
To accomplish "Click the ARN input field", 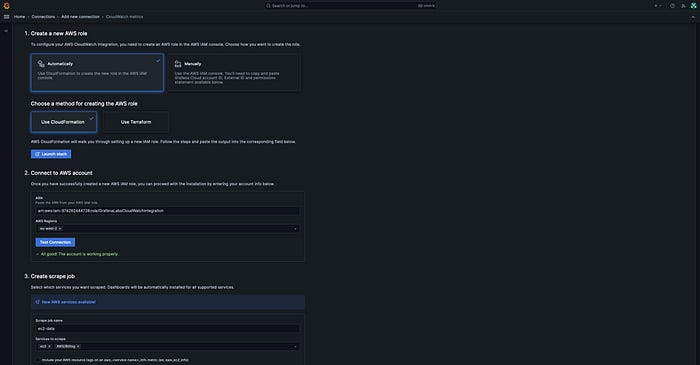I will 167,211.
